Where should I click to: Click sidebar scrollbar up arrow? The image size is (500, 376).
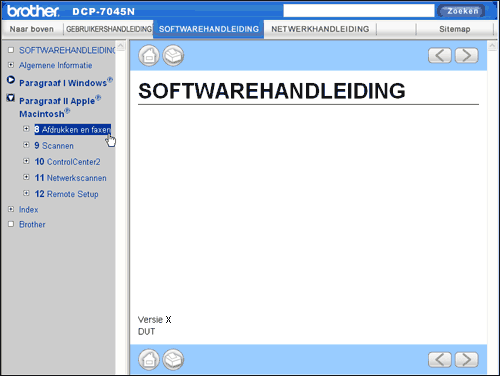pos(121,46)
